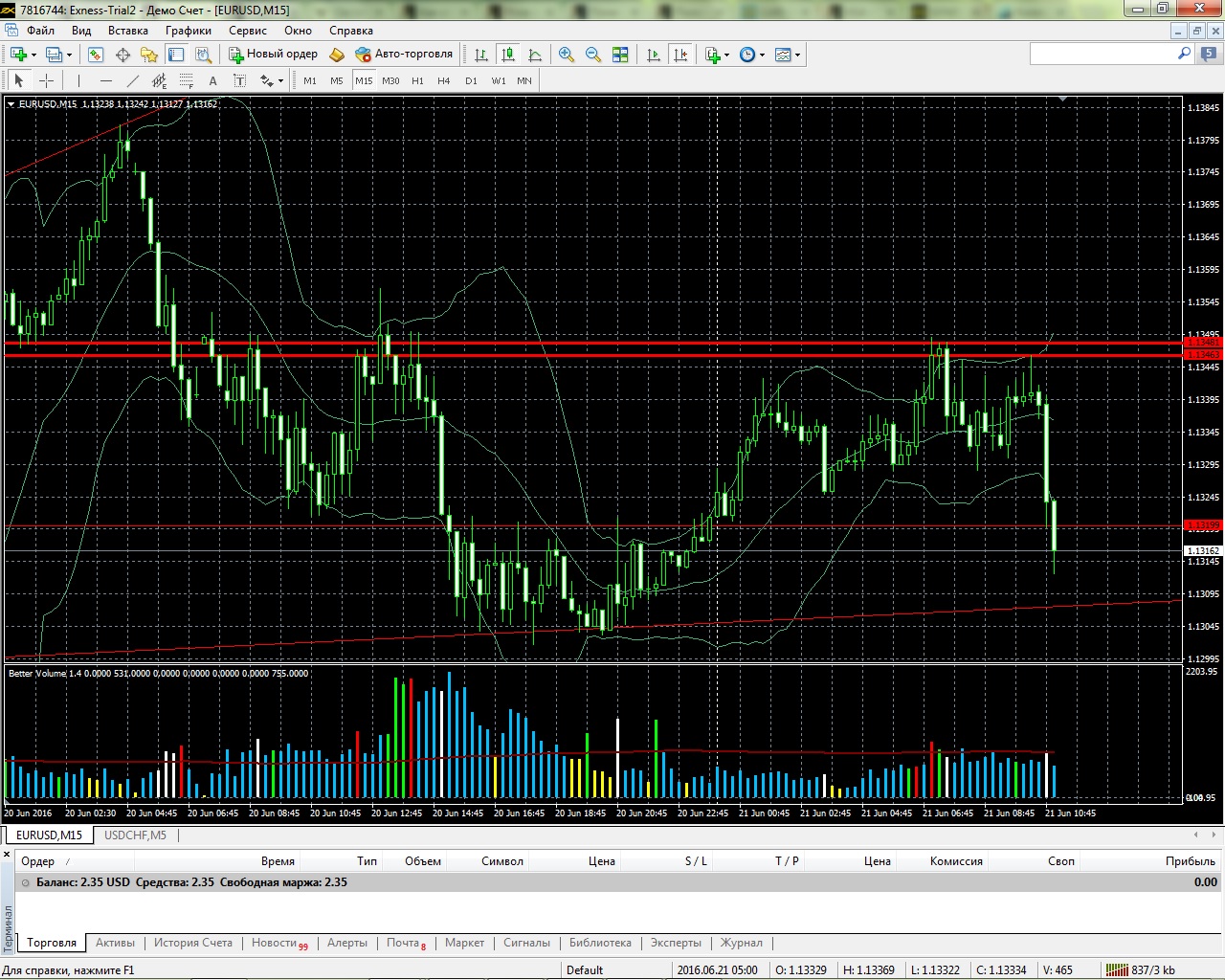Switch to the USDCHF,M5 chart tab
The height and width of the screenshot is (980, 1225).
pos(135,835)
